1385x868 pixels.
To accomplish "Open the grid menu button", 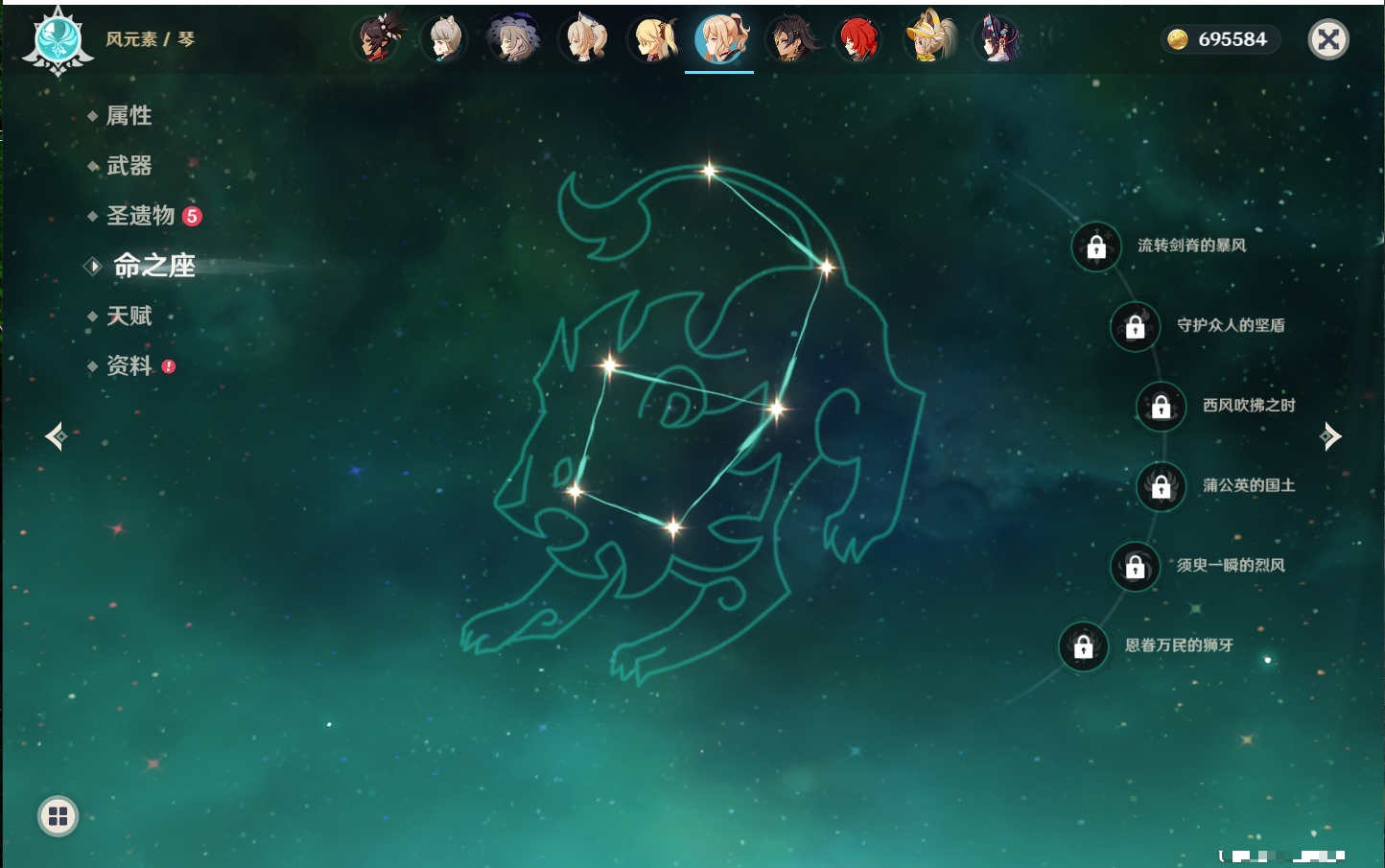I will [58, 816].
